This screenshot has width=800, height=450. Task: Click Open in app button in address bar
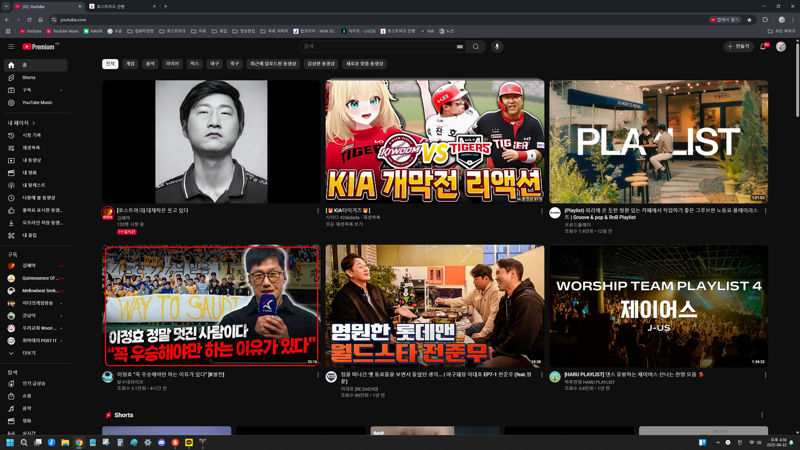[724, 19]
